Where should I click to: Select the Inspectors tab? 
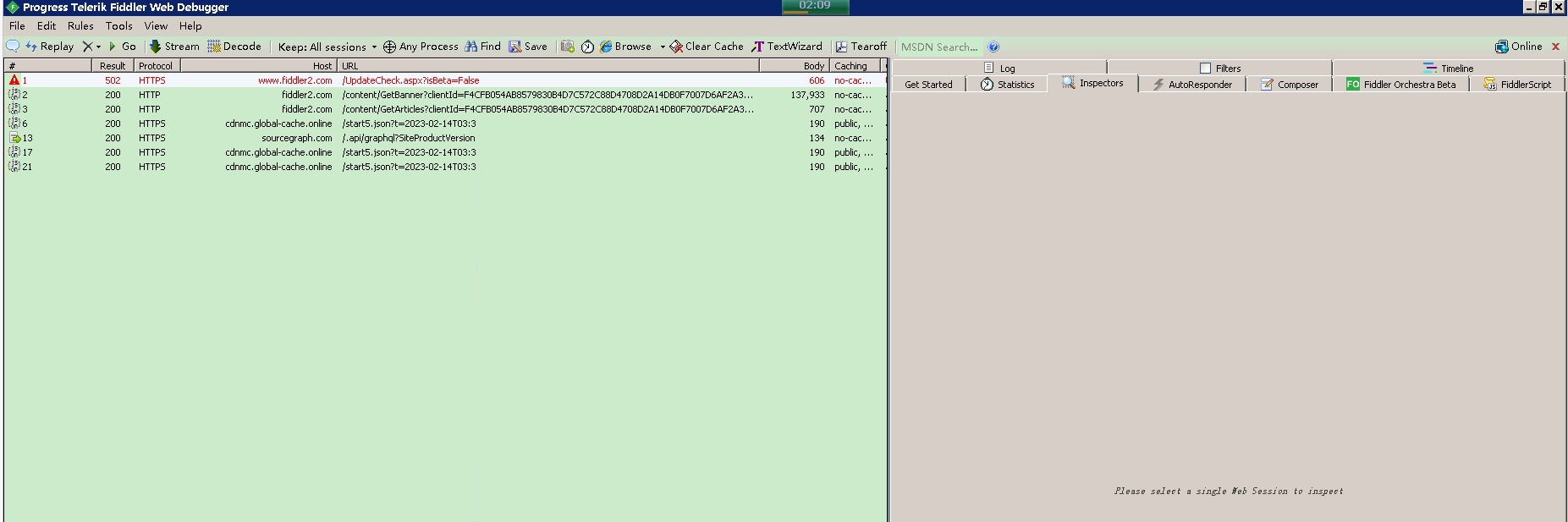pyautogui.click(x=1092, y=83)
